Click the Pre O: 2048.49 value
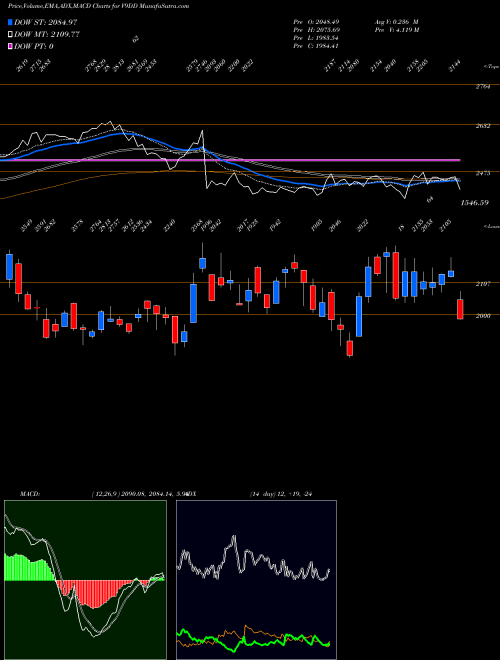Screen dimensions: 500x660 point(316,21)
